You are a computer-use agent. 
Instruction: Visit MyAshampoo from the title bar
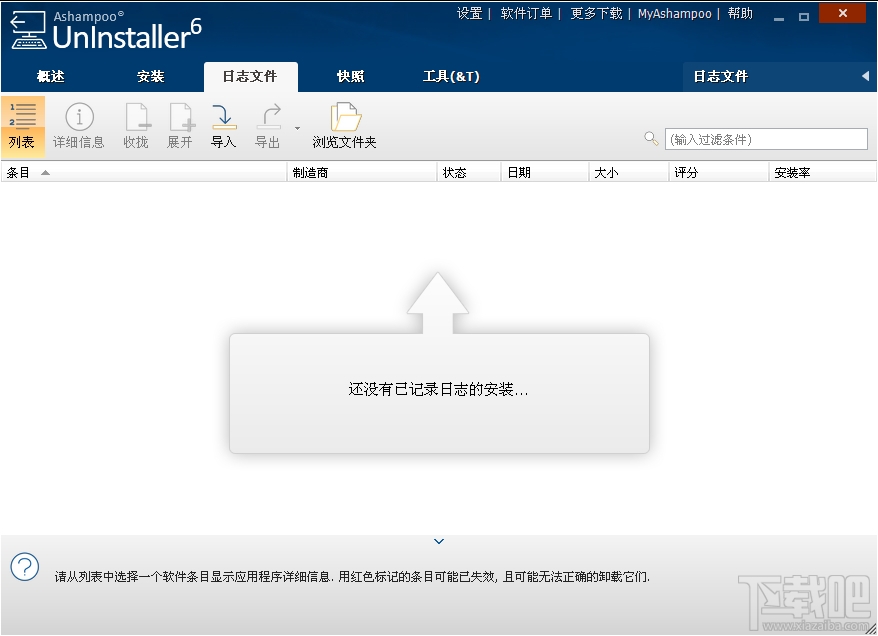tap(675, 13)
